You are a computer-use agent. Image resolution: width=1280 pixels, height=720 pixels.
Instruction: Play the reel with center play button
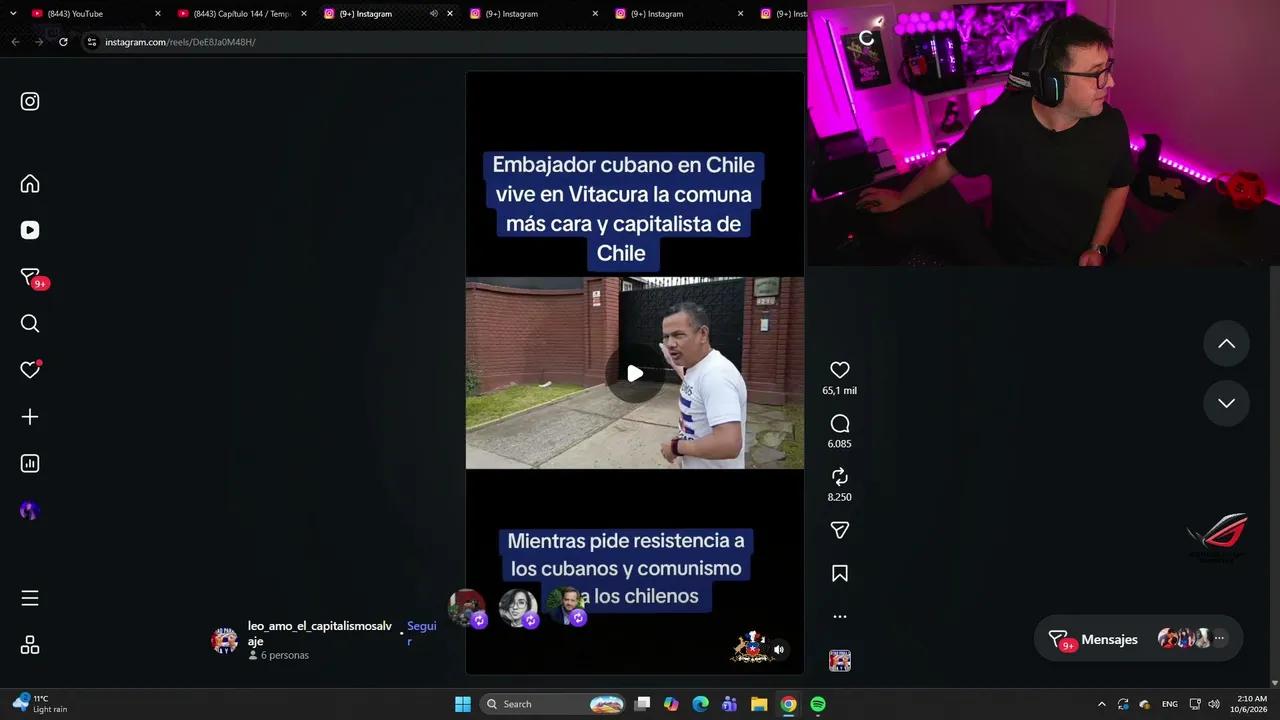click(635, 373)
